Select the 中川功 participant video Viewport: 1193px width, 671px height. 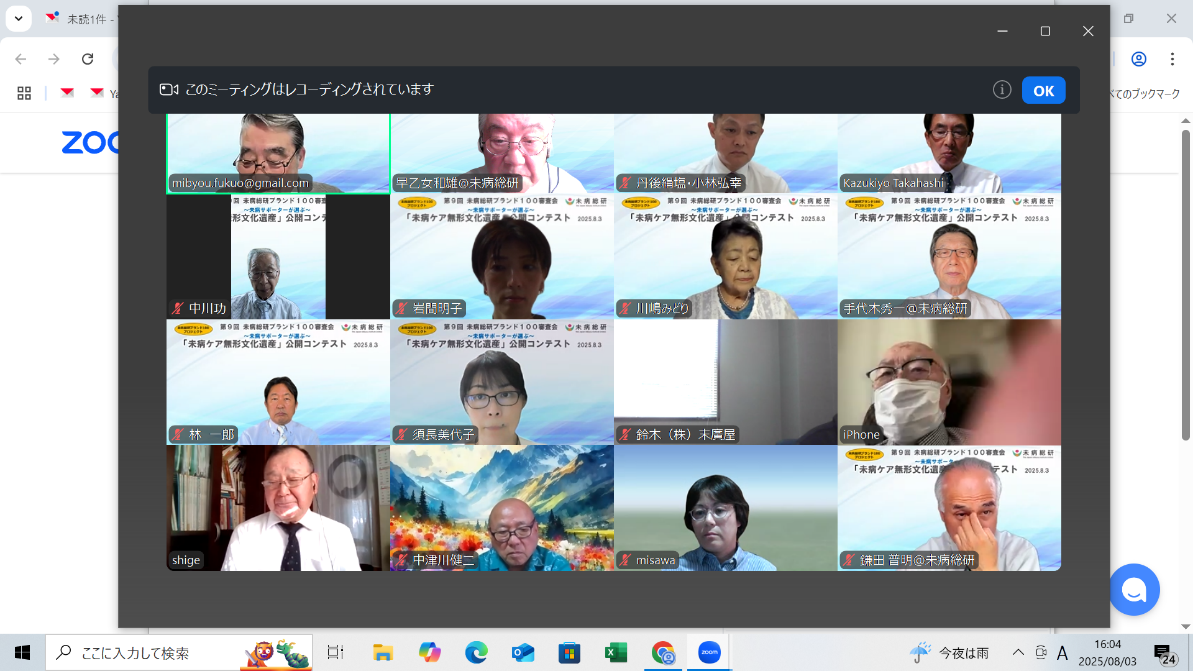(278, 256)
